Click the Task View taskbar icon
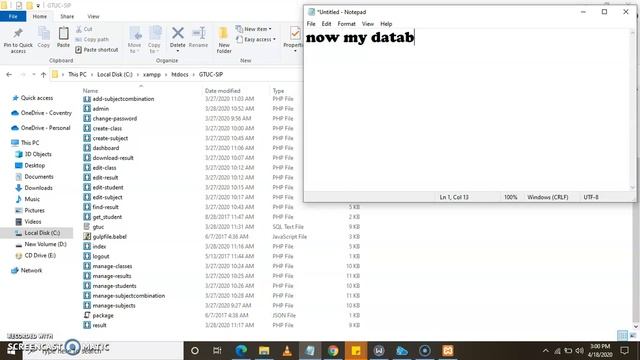Screen dimensions: 640x360 tap(217, 350)
